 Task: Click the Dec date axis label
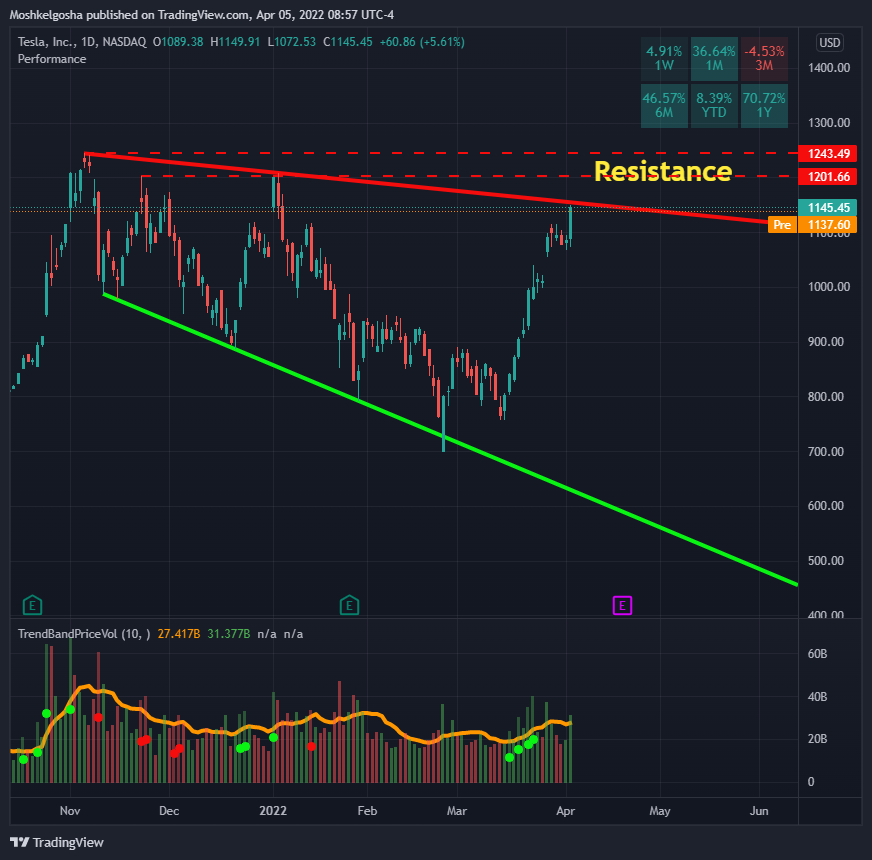(169, 811)
